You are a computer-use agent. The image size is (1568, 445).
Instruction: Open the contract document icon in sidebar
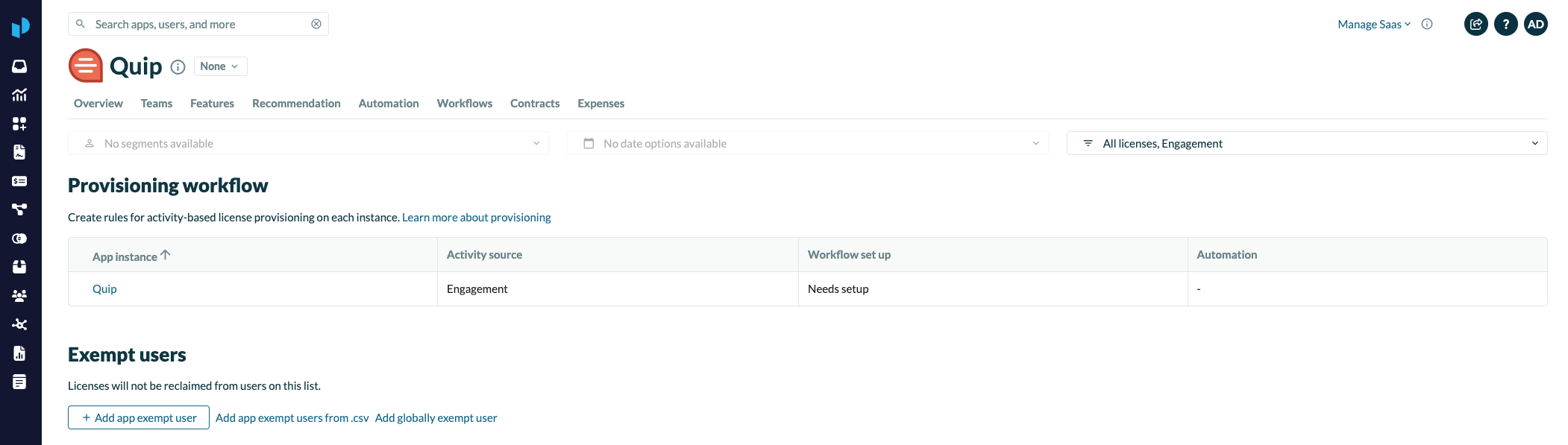(x=19, y=152)
